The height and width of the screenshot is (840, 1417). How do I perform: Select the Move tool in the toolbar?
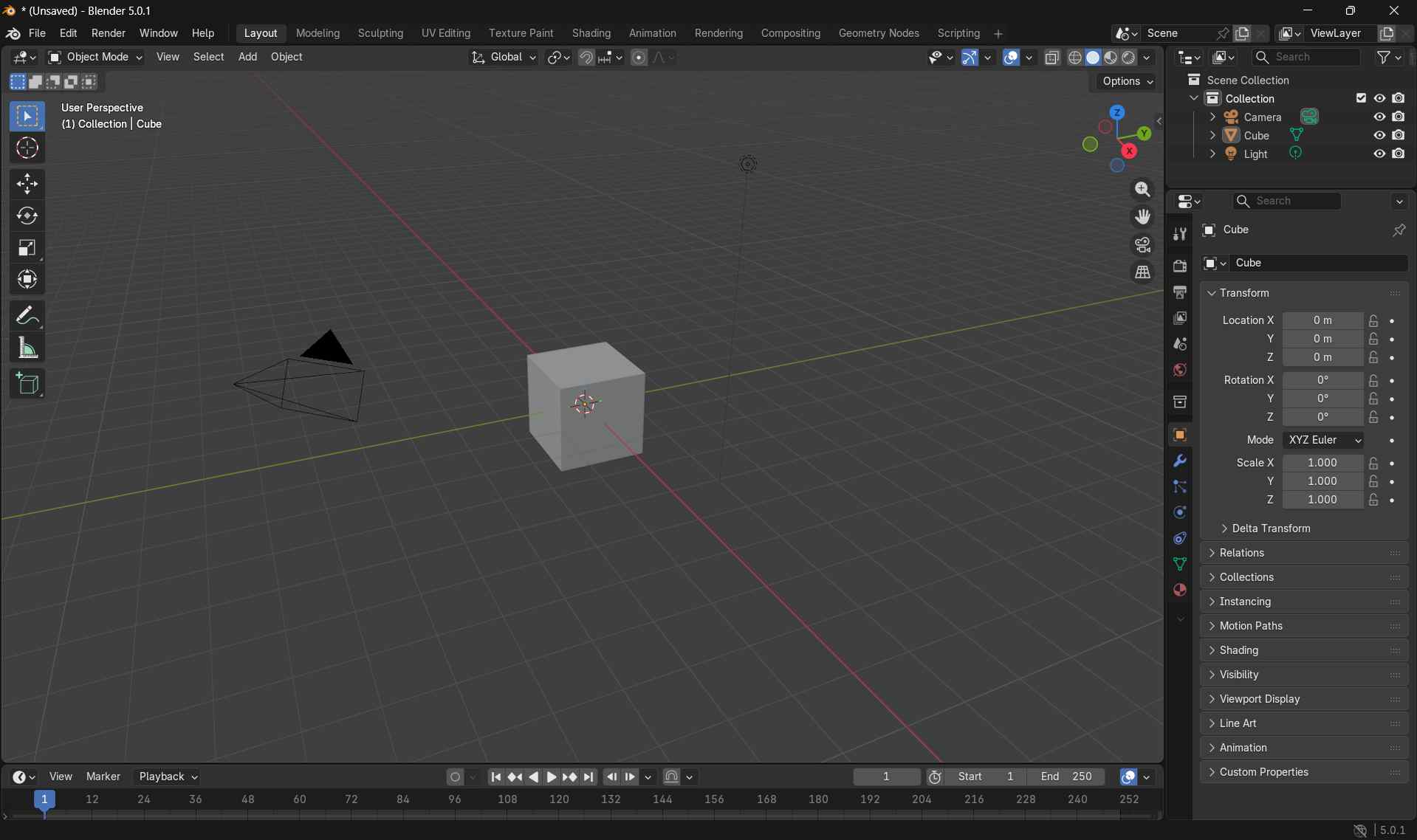pyautogui.click(x=27, y=183)
